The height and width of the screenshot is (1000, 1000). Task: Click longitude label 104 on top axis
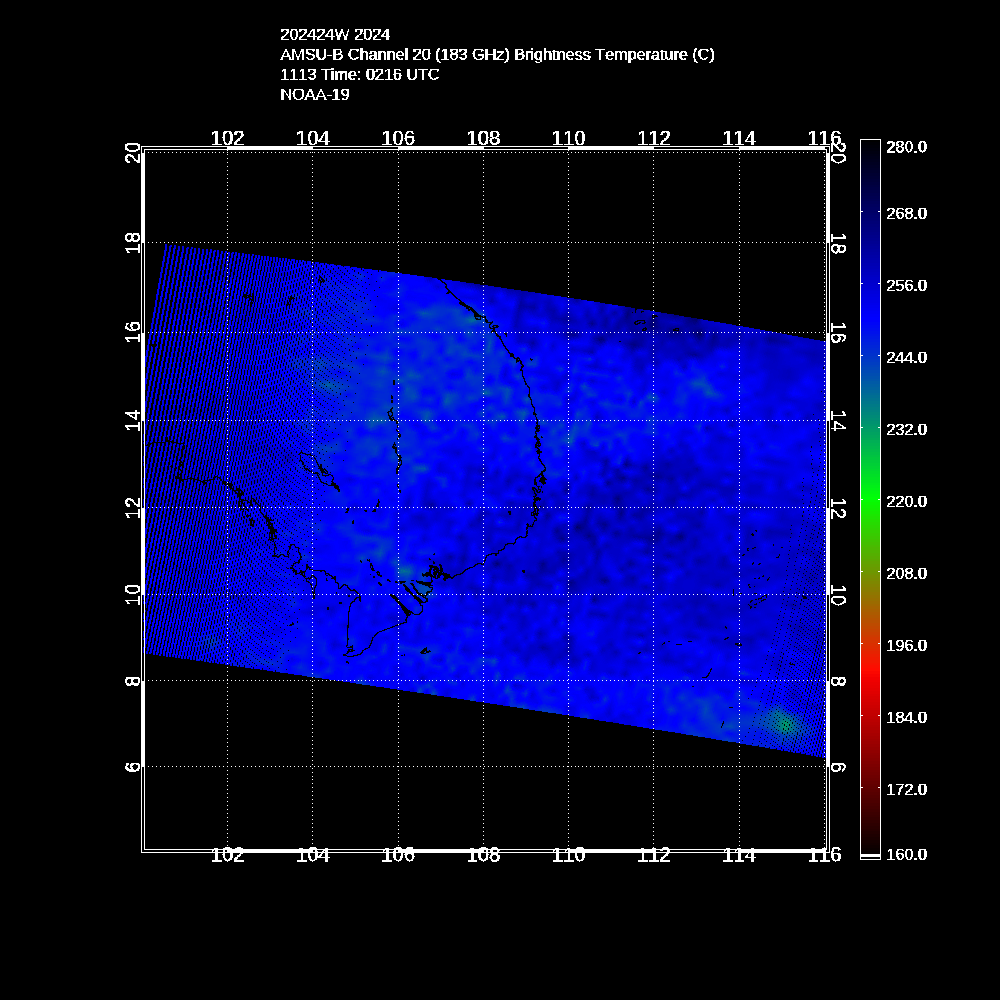pos(312,138)
